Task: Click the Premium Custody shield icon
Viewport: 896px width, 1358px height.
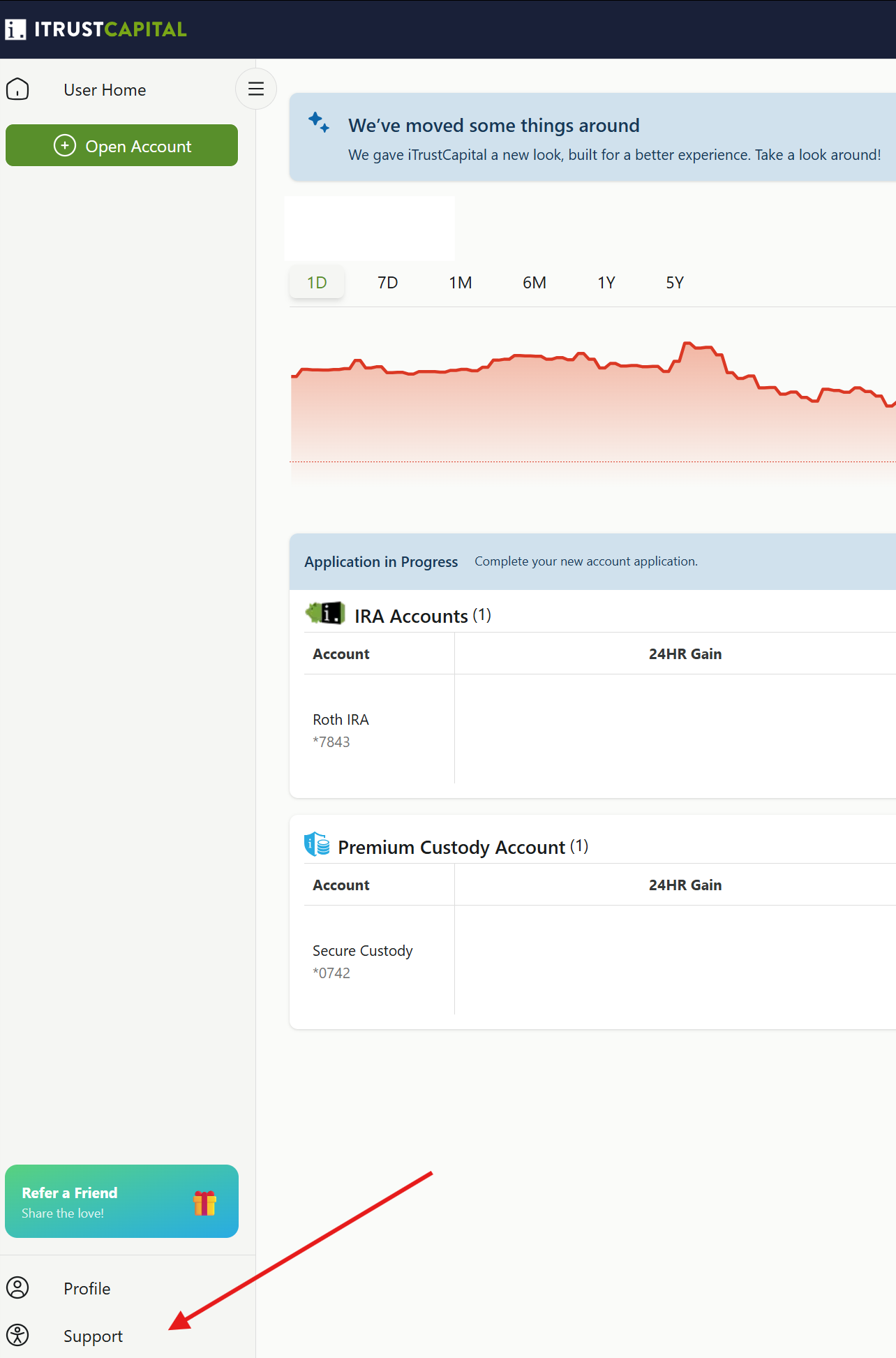Action: [x=317, y=844]
